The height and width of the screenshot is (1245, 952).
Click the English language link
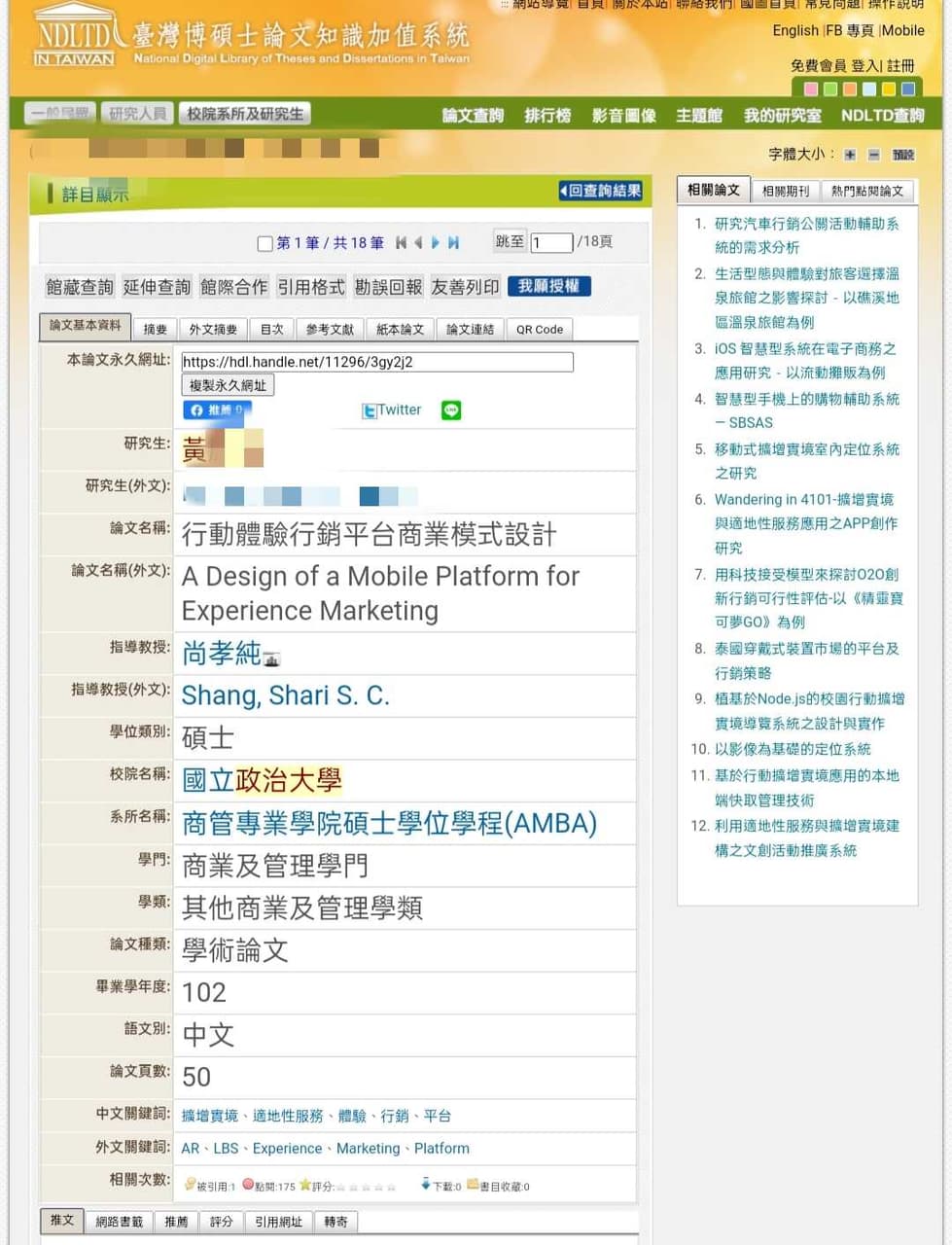click(x=795, y=30)
